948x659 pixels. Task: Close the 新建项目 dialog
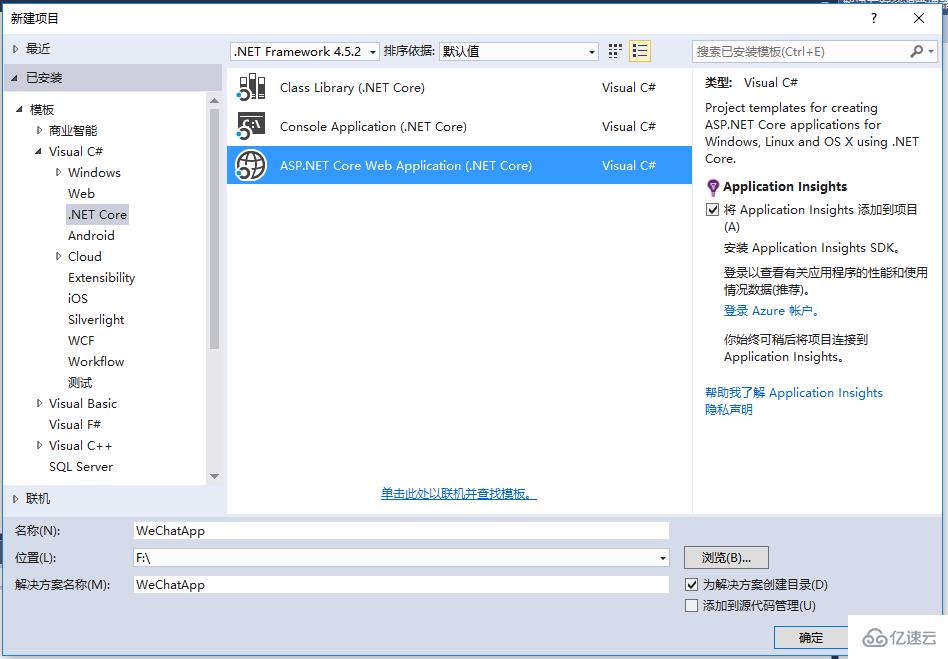click(918, 18)
